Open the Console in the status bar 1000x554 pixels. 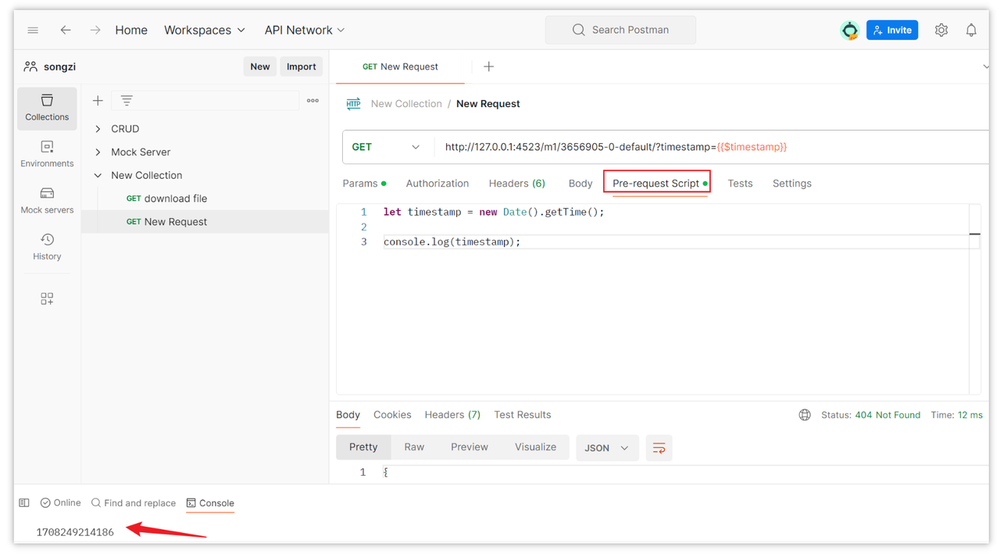point(210,503)
